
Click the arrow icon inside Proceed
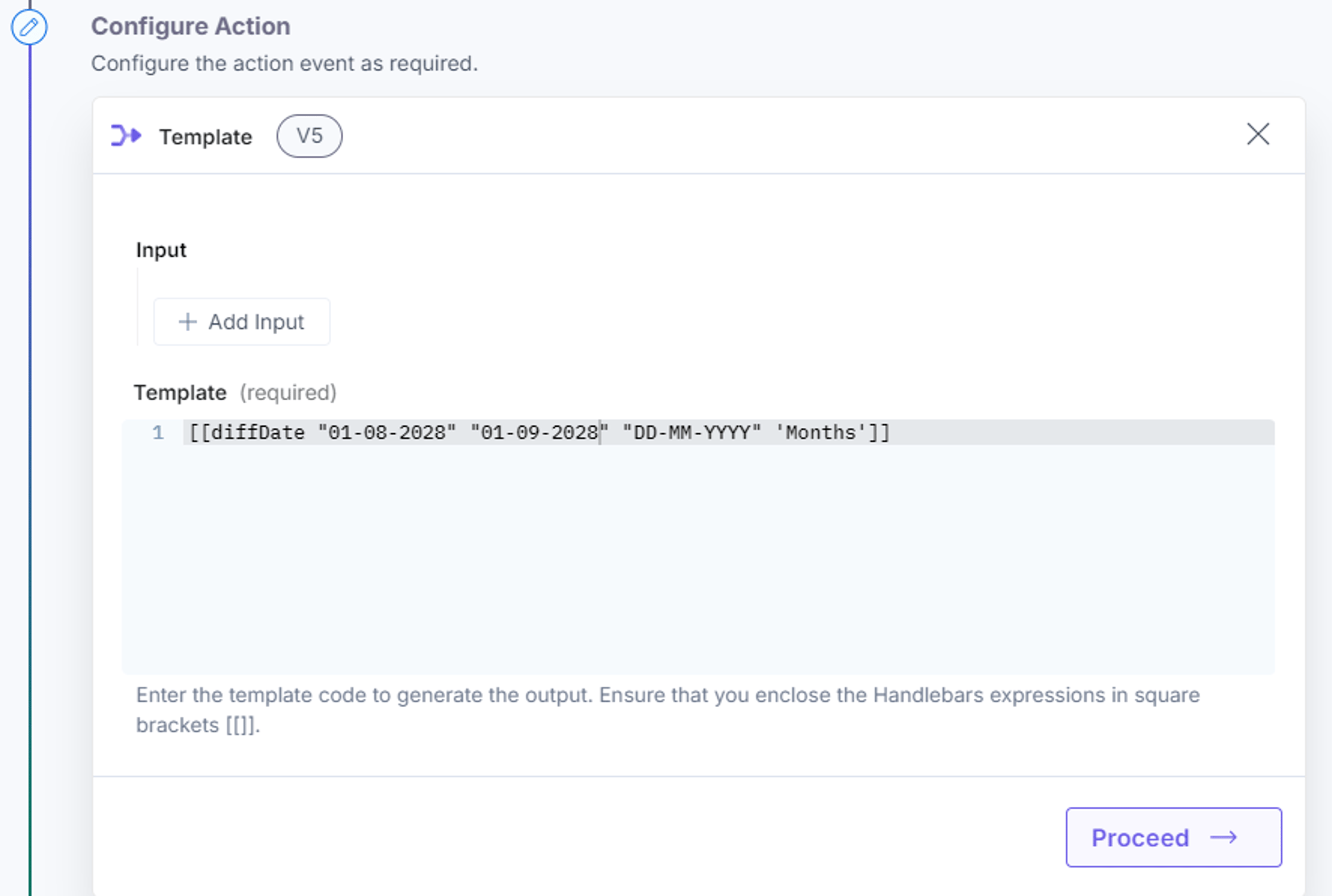click(x=1223, y=838)
